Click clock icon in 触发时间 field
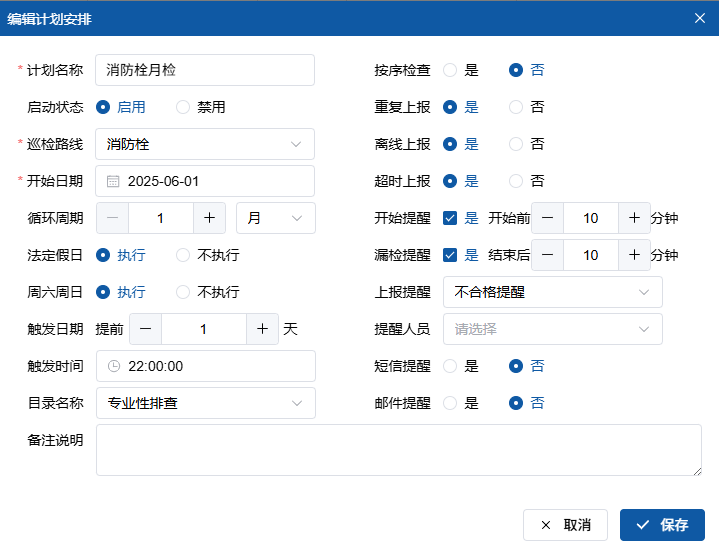The height and width of the screenshot is (551, 719). pos(114,366)
